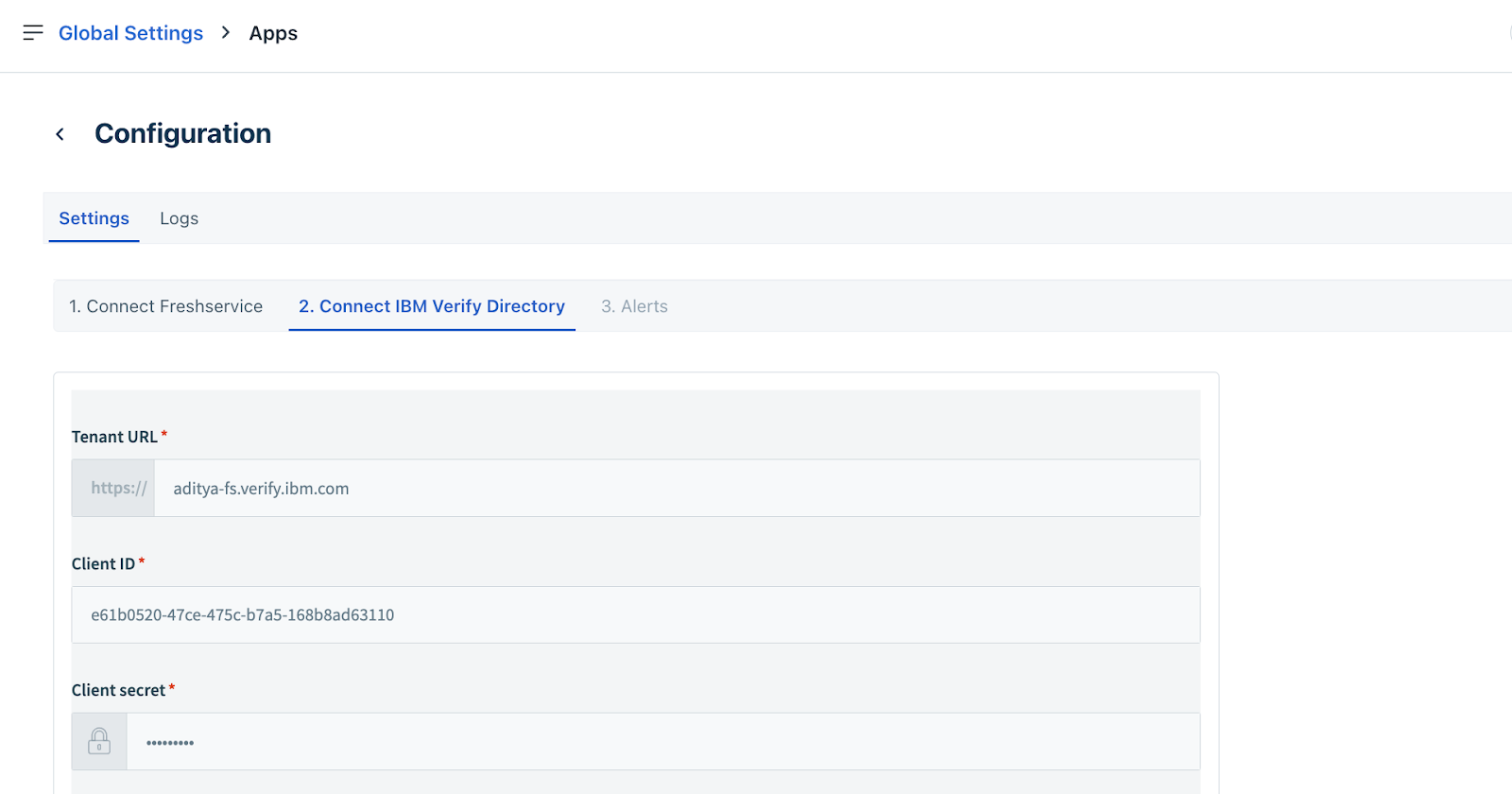Select step 1. Connect Freshservice

point(165,306)
